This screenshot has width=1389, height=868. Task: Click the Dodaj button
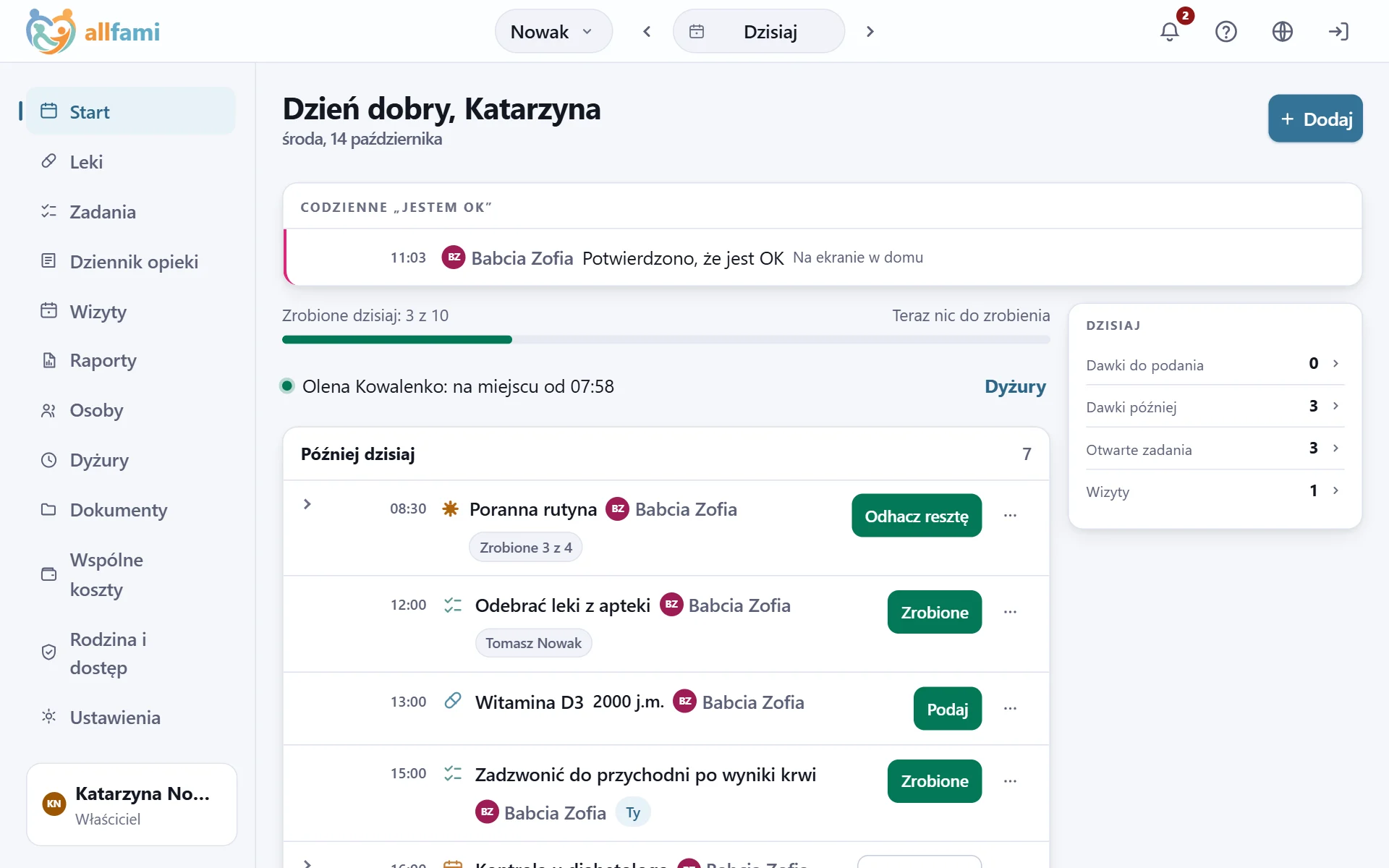[1315, 119]
